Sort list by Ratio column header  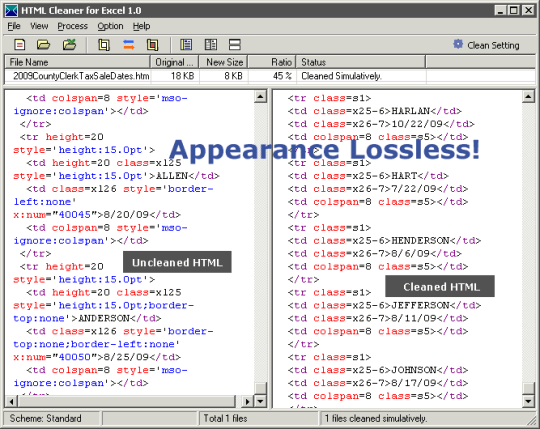[x=272, y=62]
